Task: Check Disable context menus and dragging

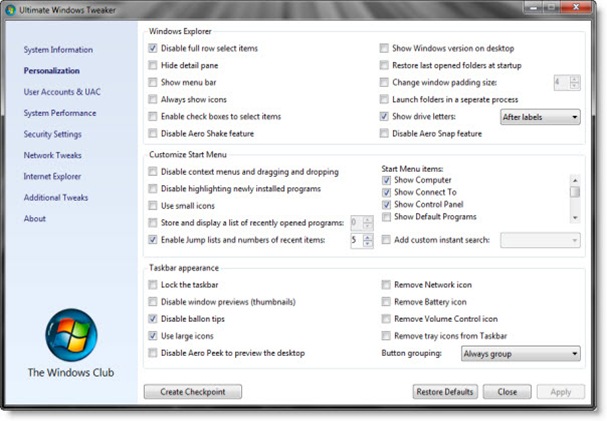Action: click(x=153, y=171)
